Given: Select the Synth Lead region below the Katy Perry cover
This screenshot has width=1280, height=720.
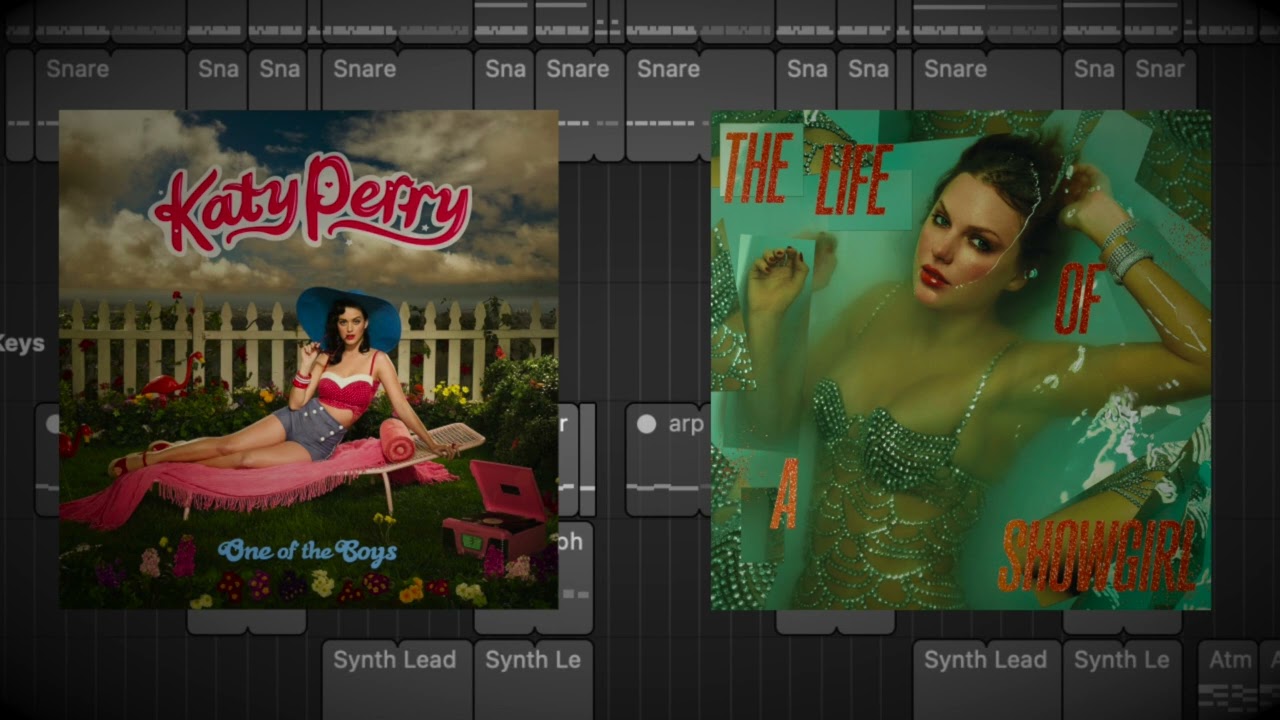Looking at the screenshot, I should 397,680.
